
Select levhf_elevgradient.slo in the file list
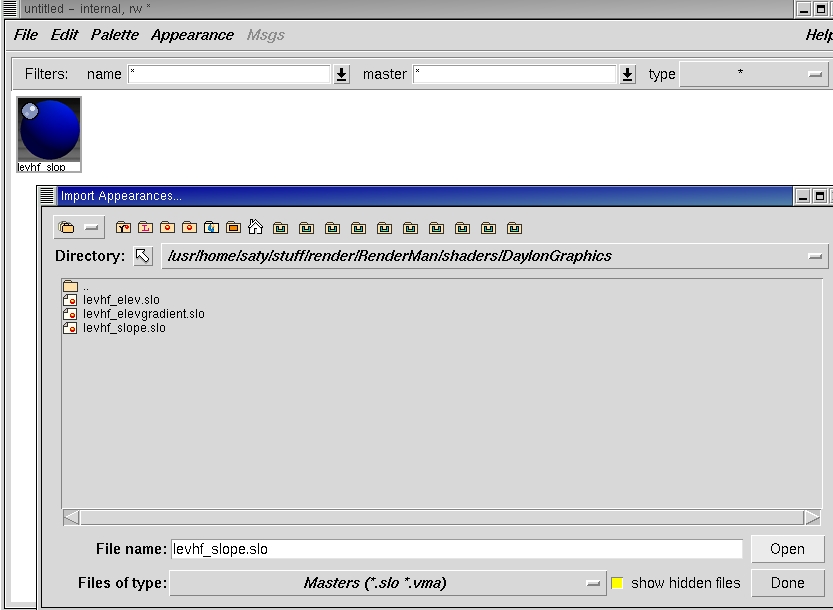133,314
